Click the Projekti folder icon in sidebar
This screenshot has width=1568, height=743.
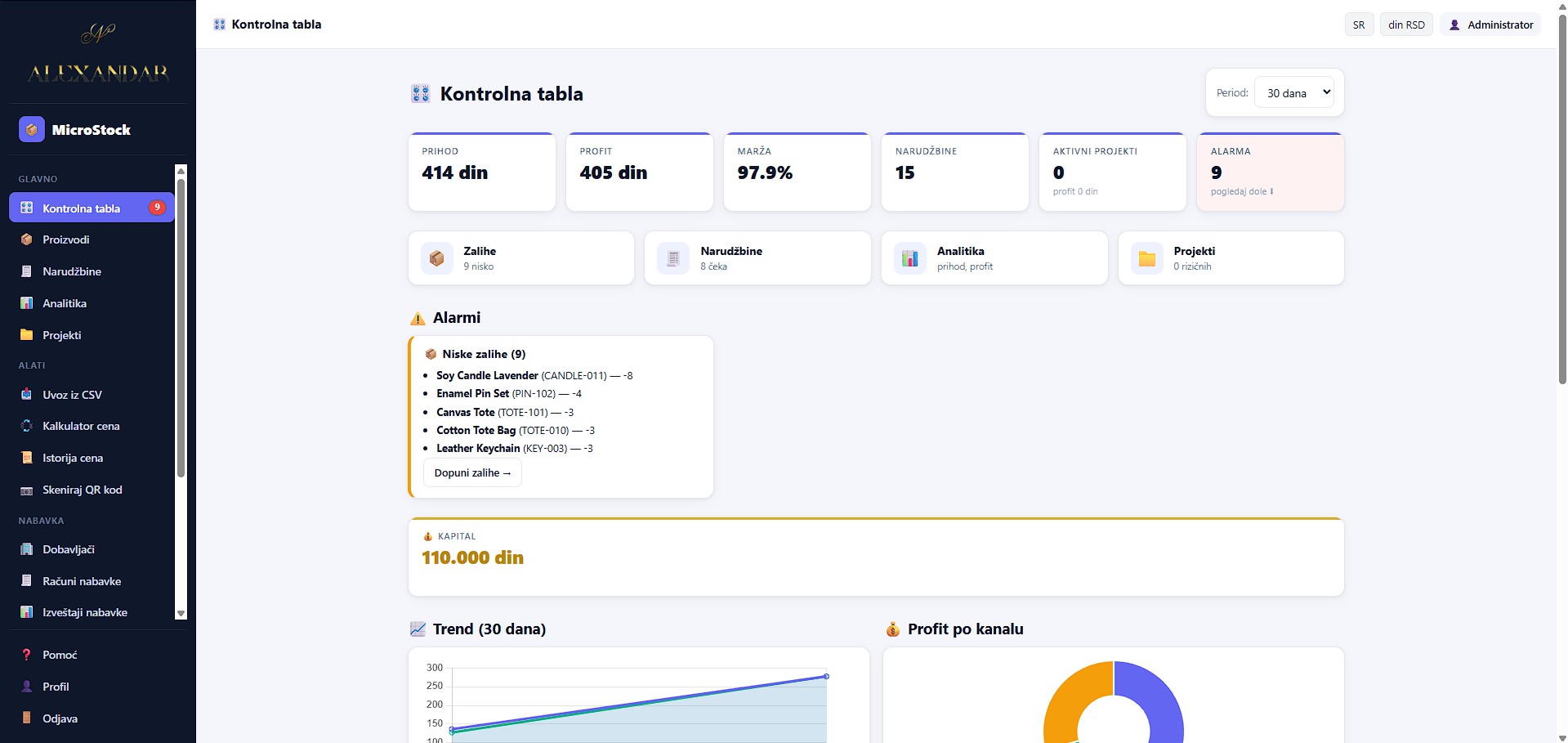click(27, 335)
